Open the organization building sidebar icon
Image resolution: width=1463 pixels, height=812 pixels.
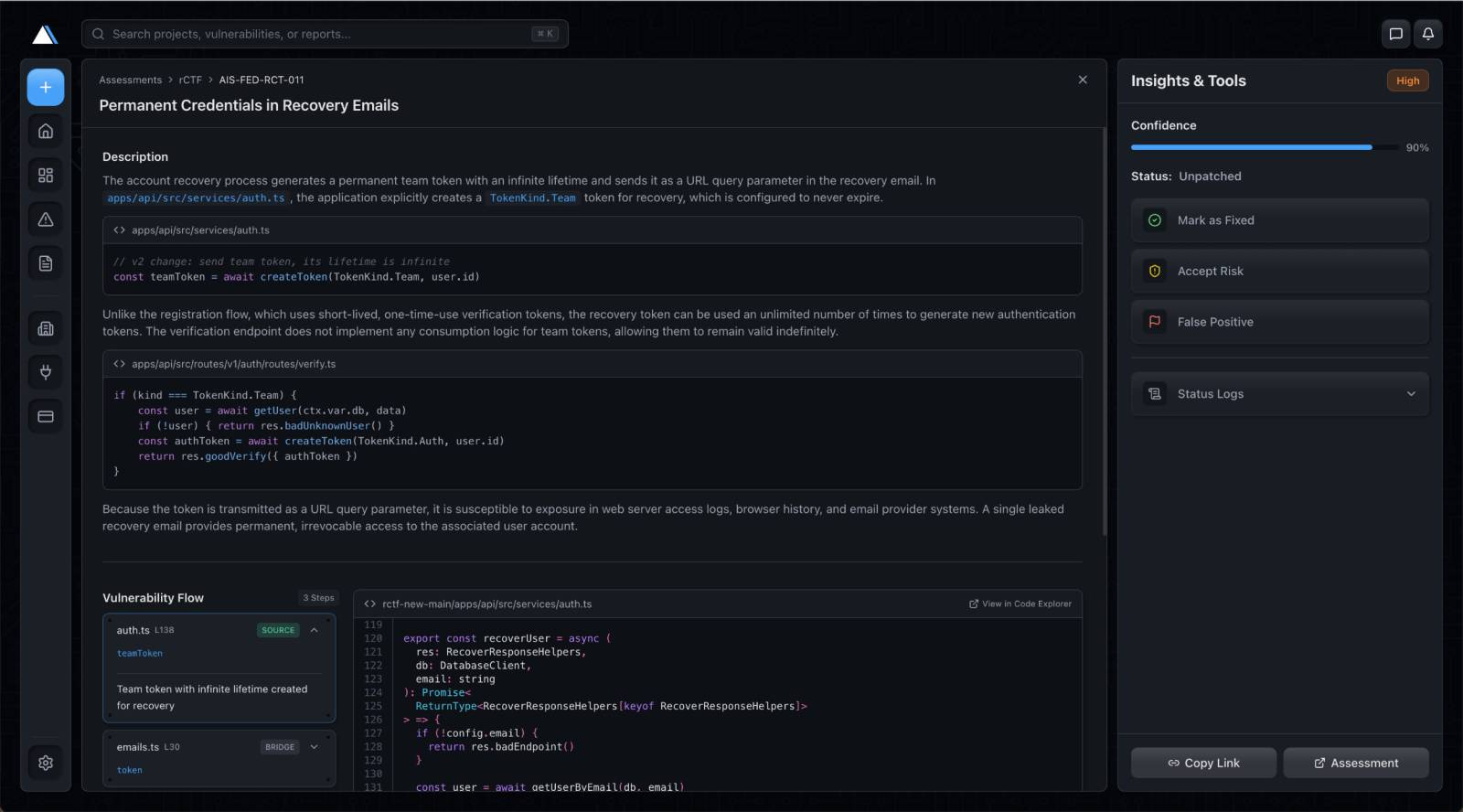point(46,328)
